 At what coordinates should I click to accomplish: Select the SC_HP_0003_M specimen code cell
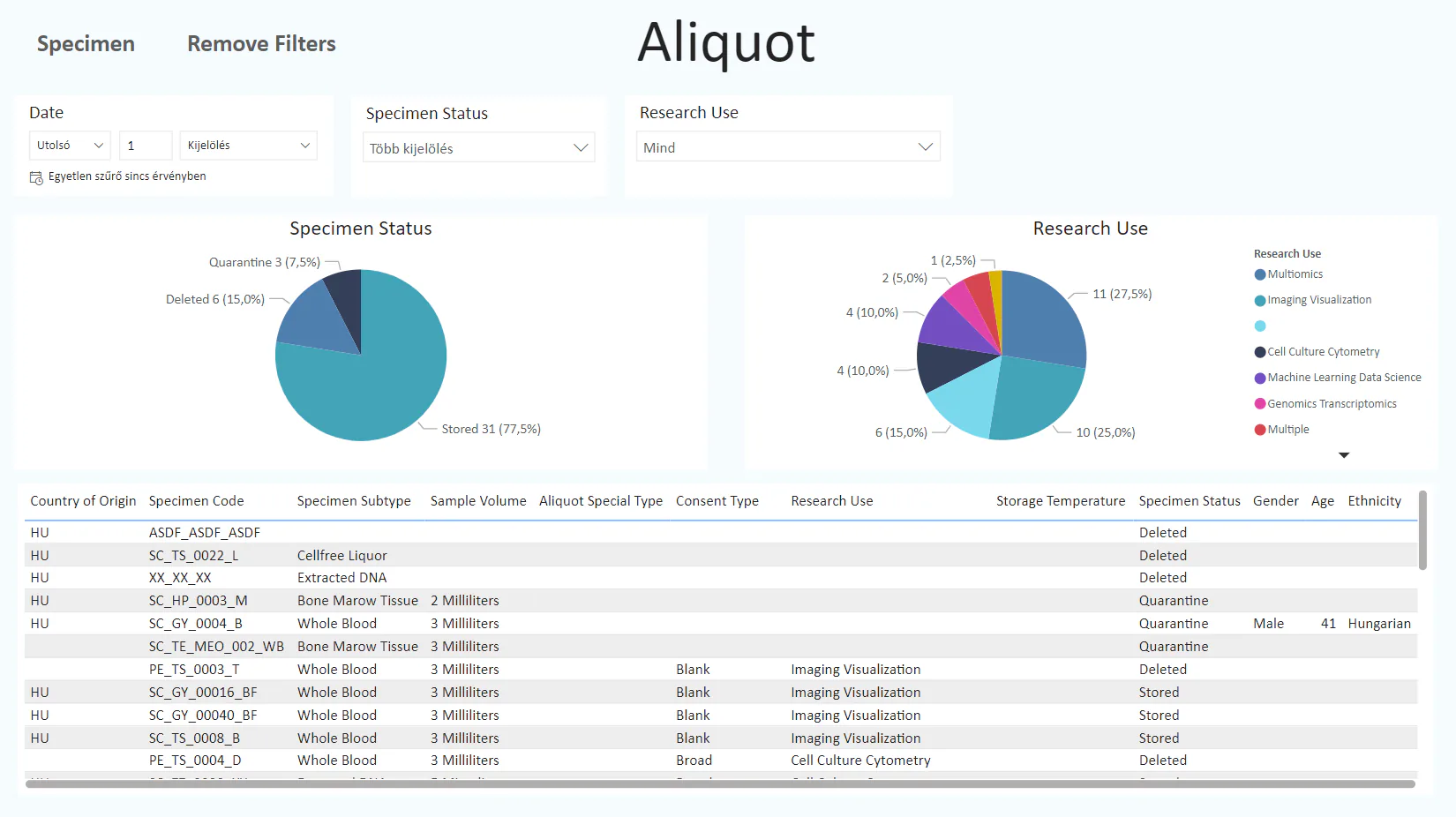coord(199,601)
